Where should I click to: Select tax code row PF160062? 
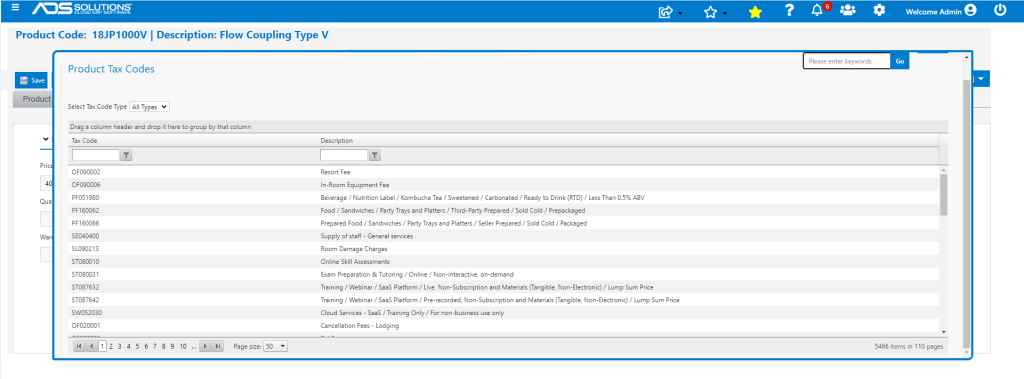tap(504, 210)
